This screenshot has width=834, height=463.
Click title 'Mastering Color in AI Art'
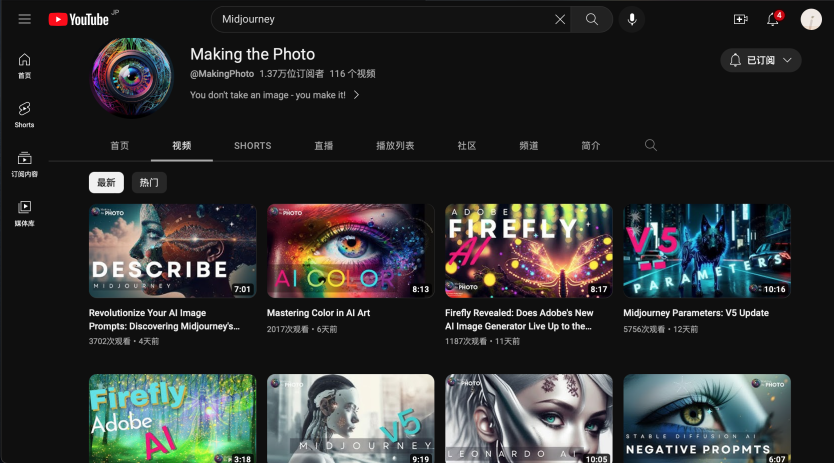[x=318, y=313]
